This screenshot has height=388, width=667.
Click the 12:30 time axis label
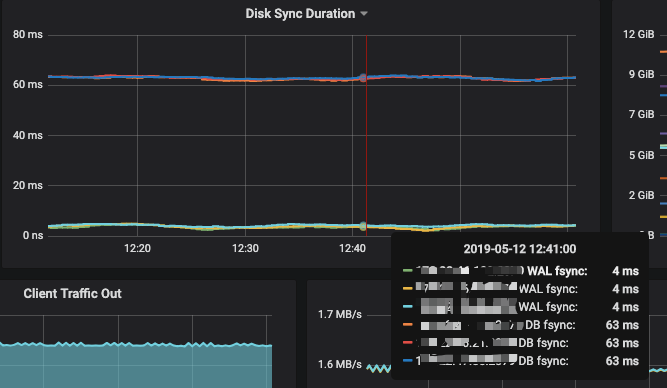coord(245,248)
